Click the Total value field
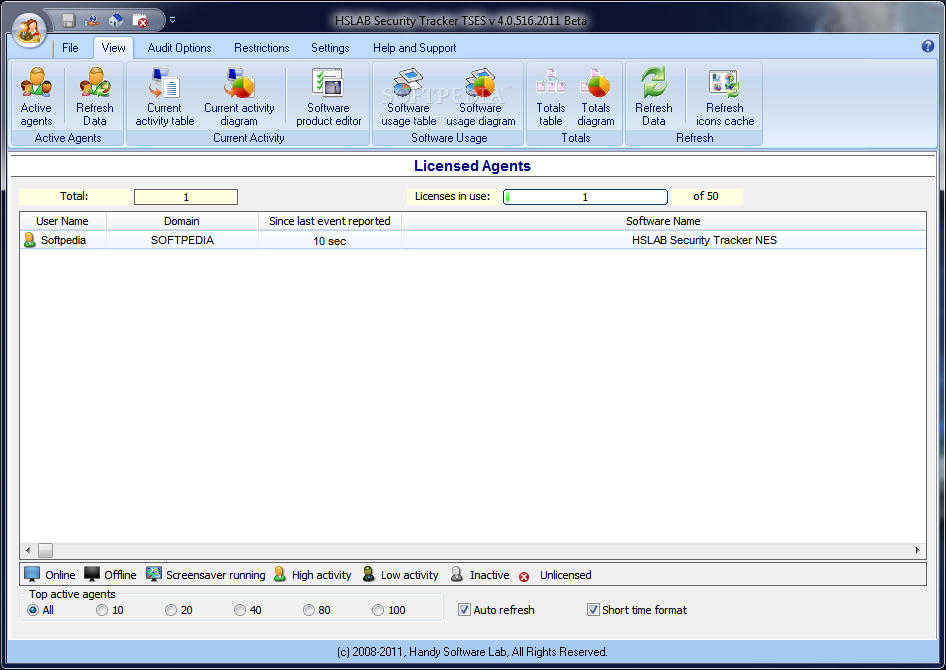The width and height of the screenshot is (946, 670). pos(186,197)
